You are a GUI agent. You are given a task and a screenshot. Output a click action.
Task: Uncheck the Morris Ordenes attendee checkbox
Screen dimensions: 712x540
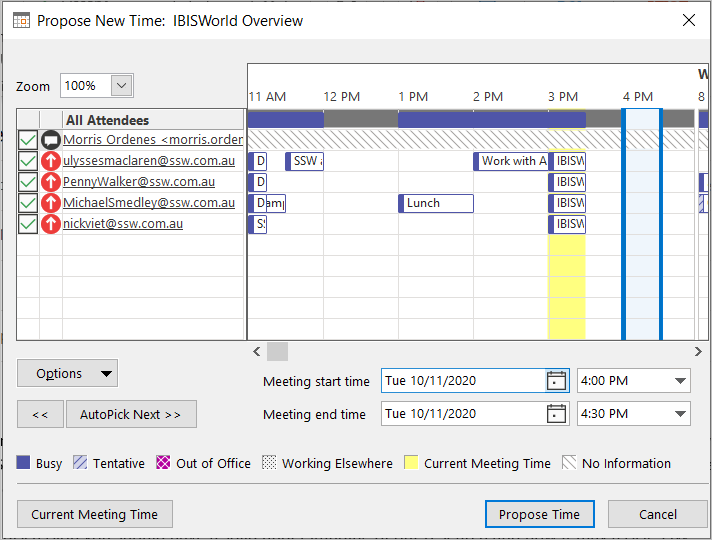click(x=28, y=140)
